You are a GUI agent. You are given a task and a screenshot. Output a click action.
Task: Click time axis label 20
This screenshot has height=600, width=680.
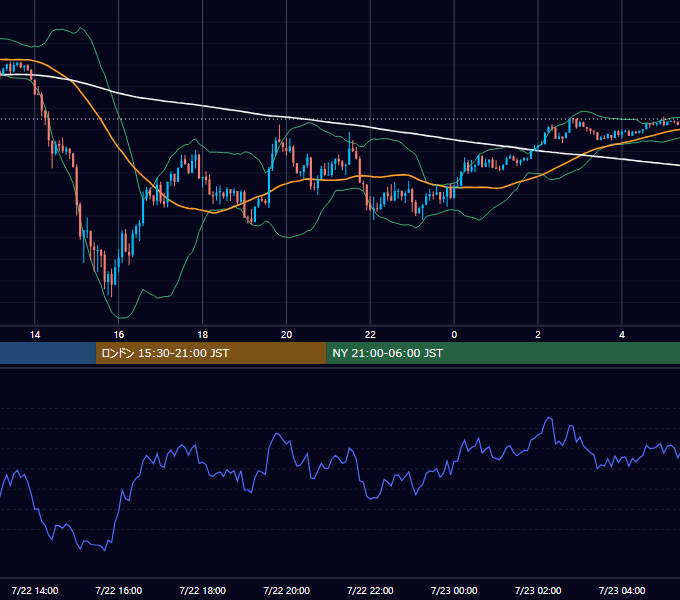(x=286, y=335)
